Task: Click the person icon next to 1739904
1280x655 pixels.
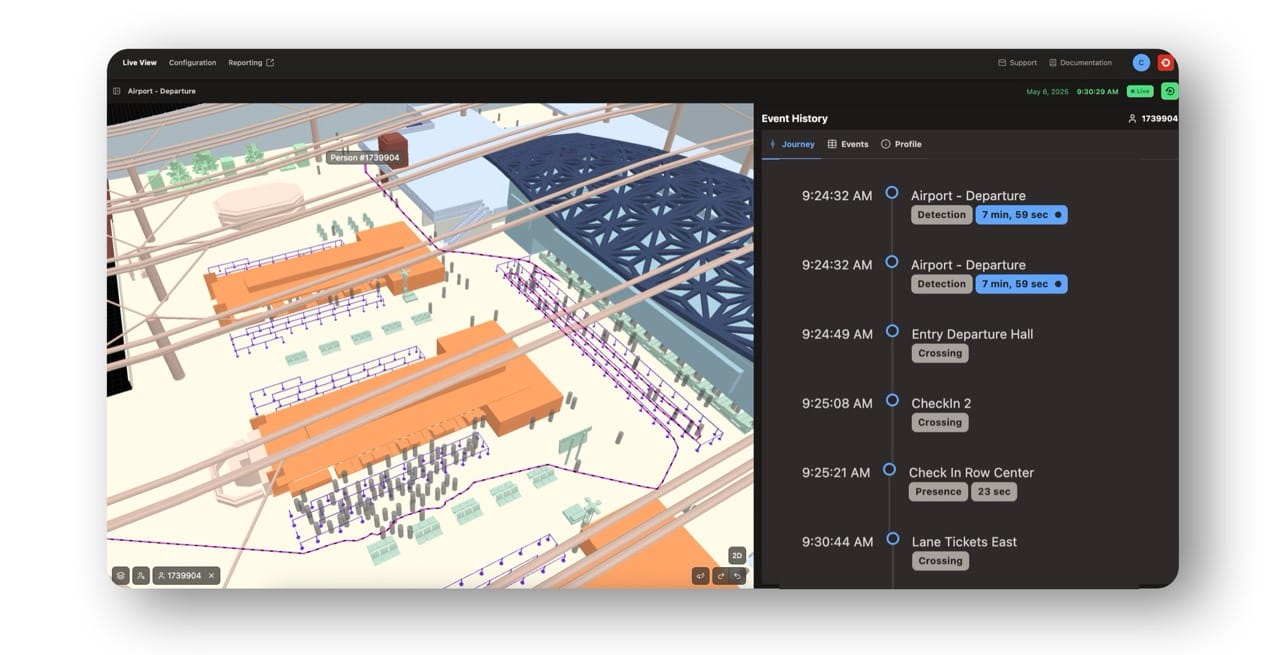Action: tap(1132, 118)
